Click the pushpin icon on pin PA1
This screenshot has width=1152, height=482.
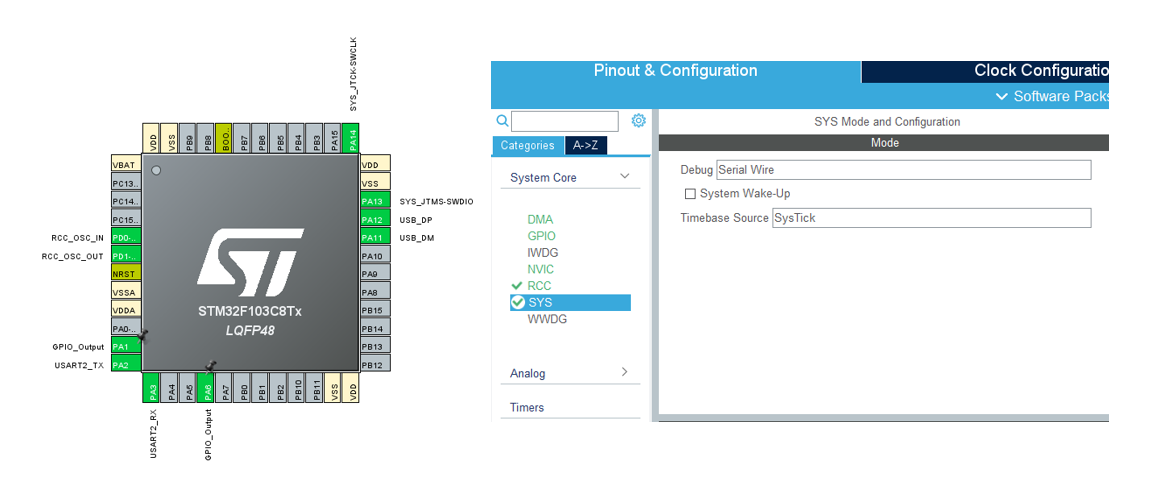point(143,336)
